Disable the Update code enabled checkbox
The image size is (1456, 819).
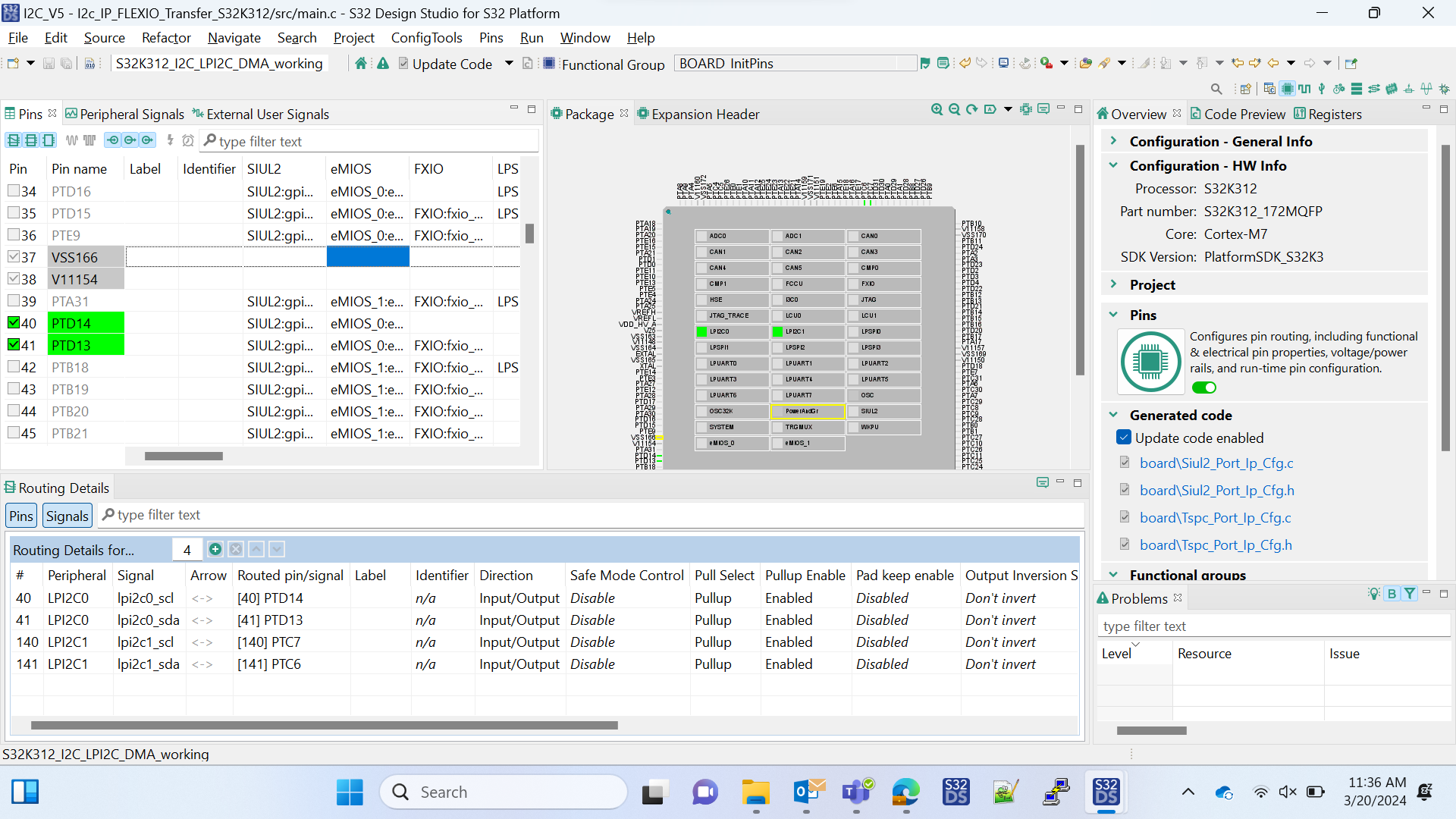pyautogui.click(x=1124, y=438)
